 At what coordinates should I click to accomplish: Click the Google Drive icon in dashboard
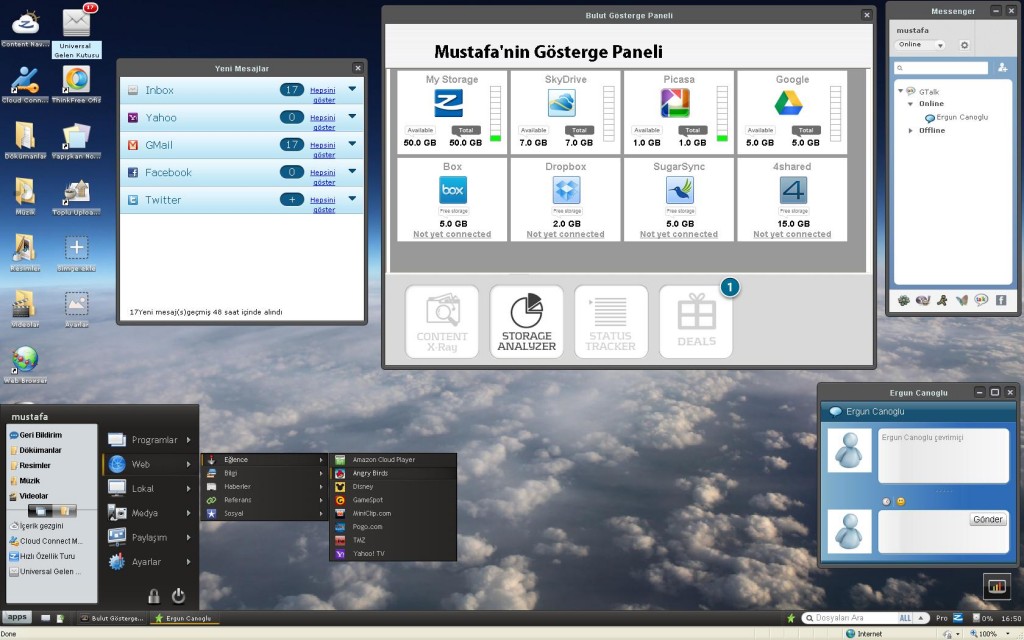click(788, 103)
